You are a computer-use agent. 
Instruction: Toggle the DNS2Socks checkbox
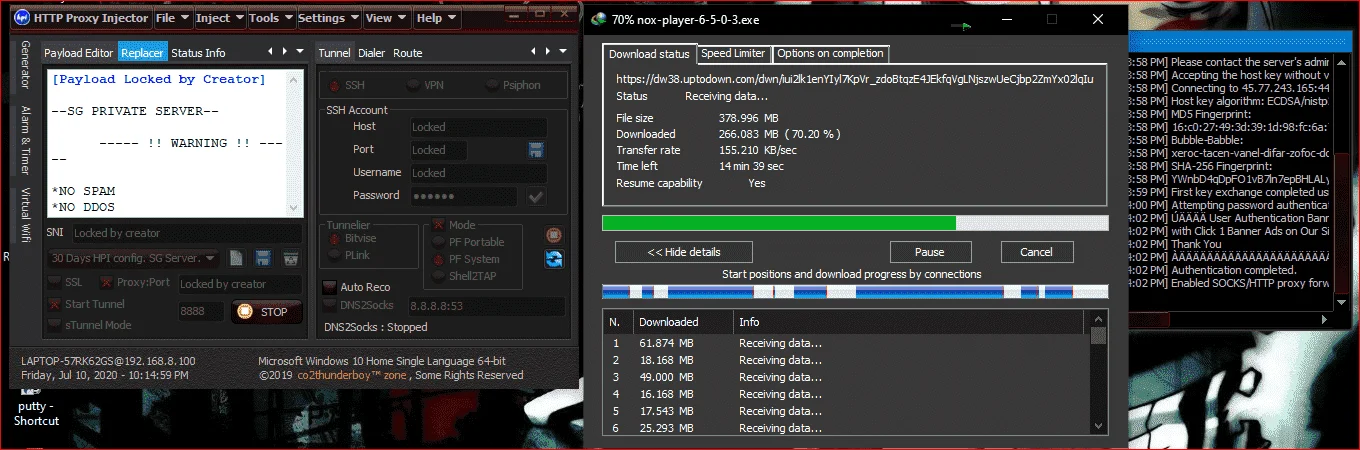point(330,305)
